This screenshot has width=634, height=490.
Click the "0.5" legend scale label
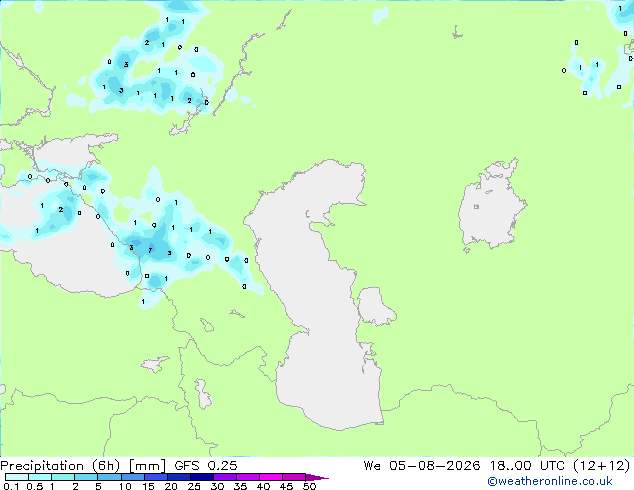tap(35, 486)
